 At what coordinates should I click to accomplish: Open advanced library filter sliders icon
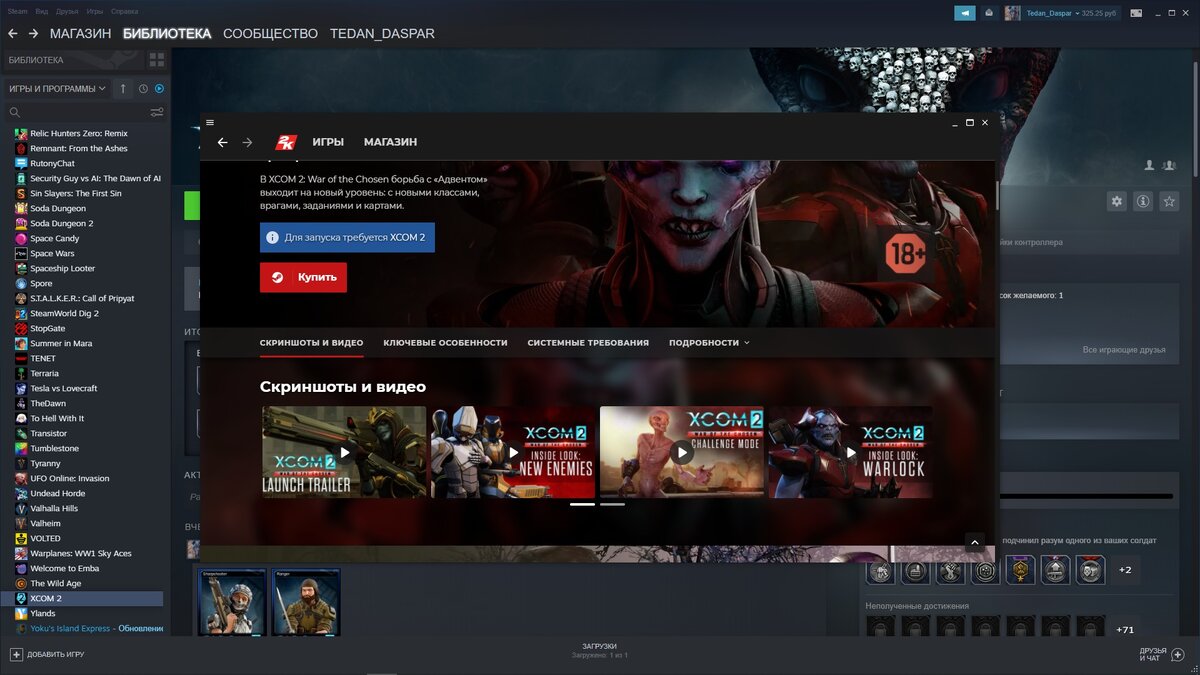[x=157, y=112]
